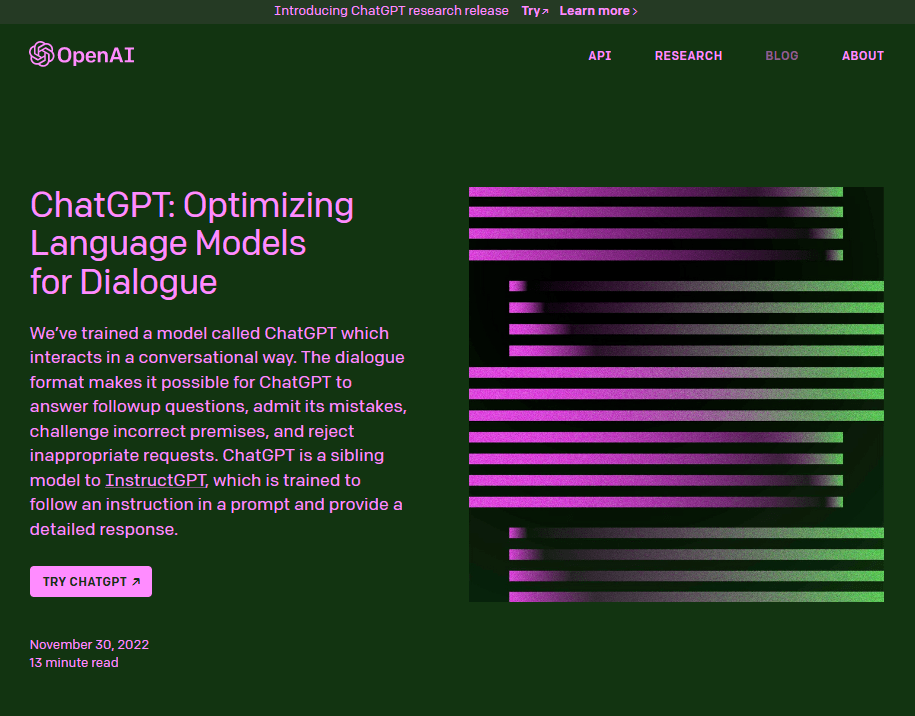Image resolution: width=915 pixels, height=716 pixels.
Task: Open the ABOUT menu item
Action: 862,56
